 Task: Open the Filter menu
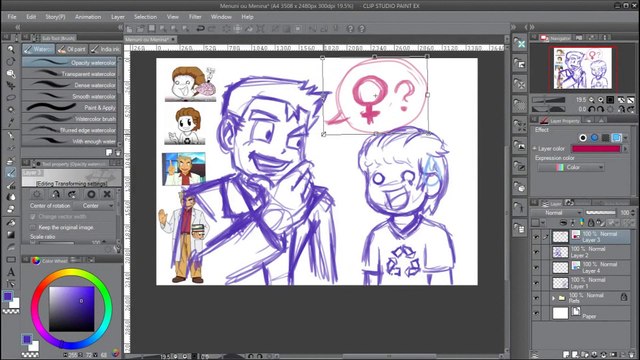pos(195,17)
